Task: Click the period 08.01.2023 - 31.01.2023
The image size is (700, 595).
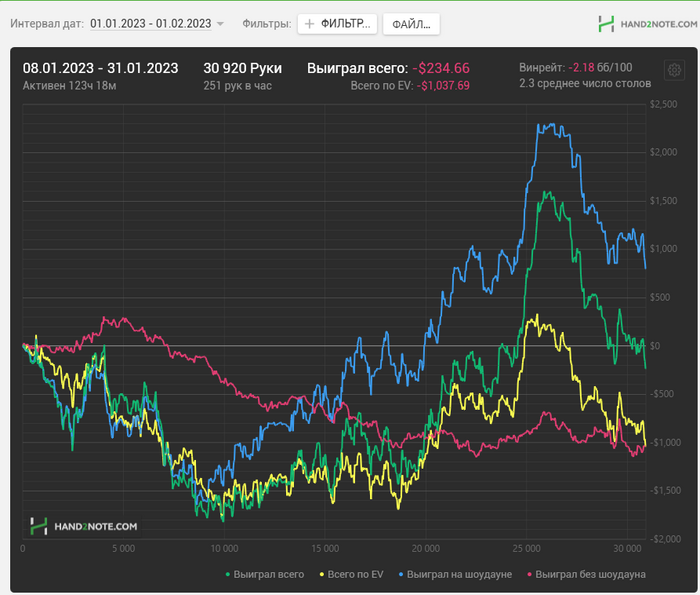Action: [100, 68]
